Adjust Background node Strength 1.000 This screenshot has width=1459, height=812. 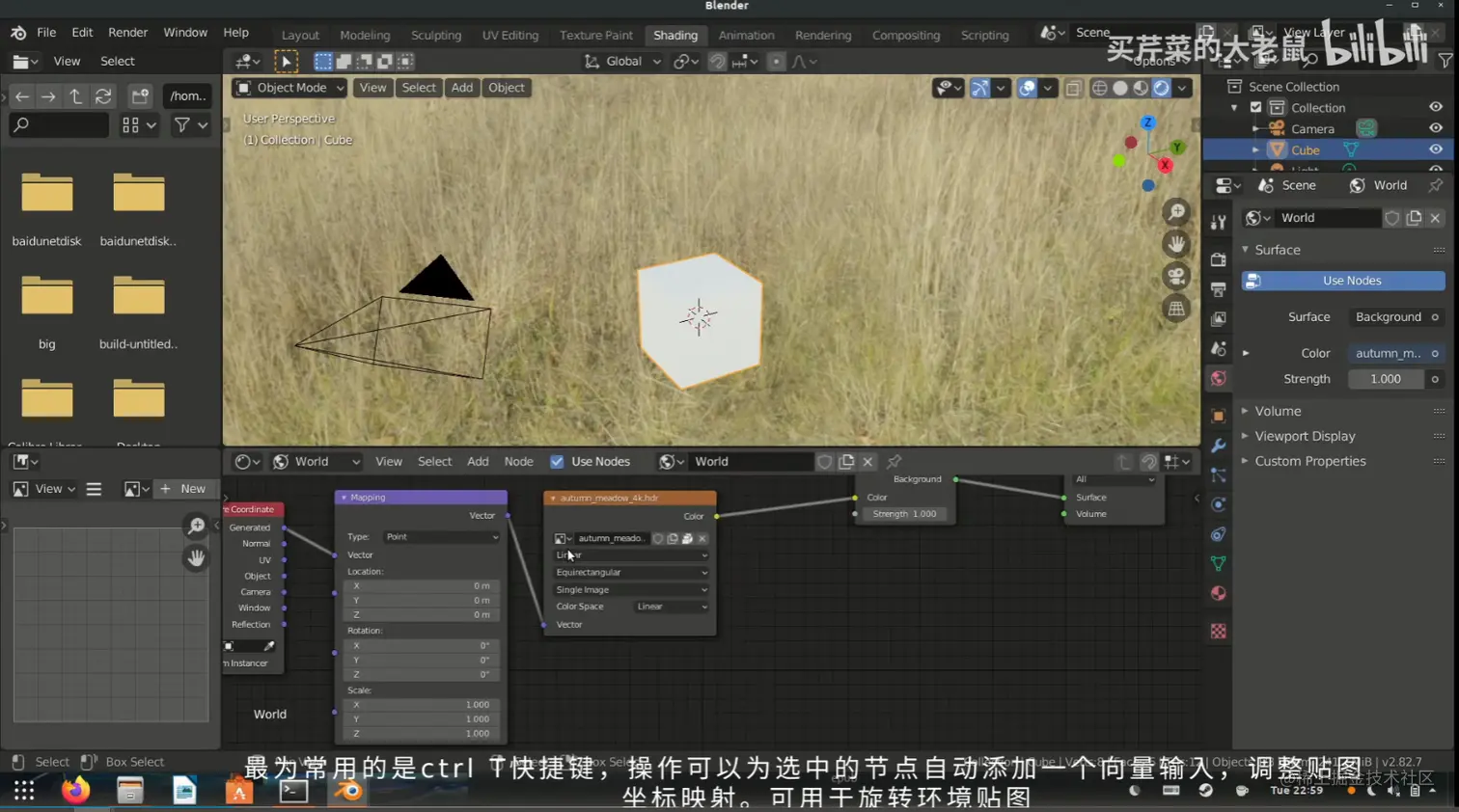[905, 514]
